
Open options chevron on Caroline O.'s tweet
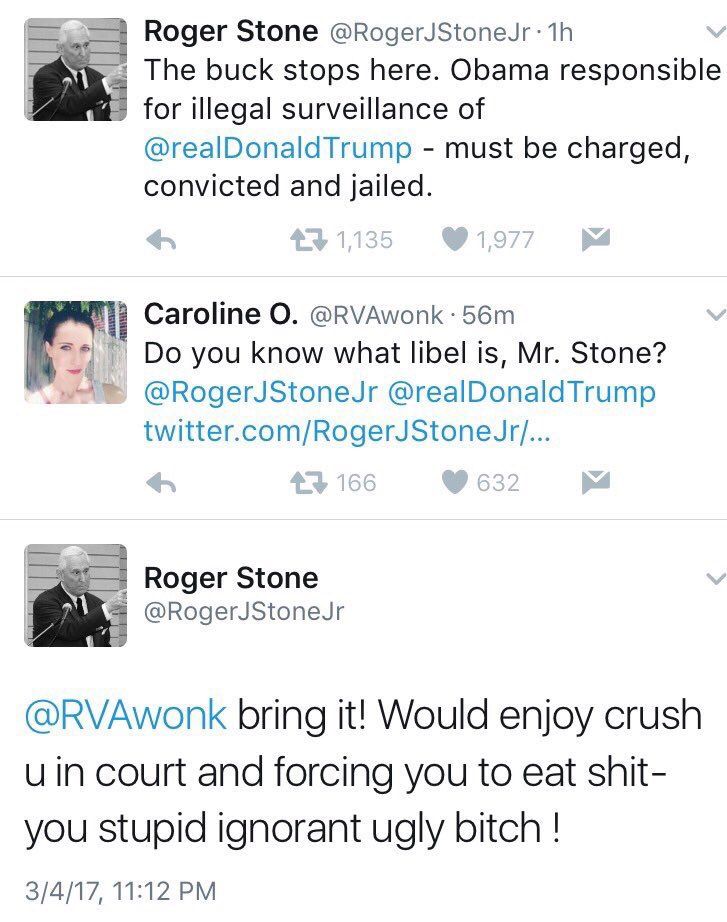[715, 315]
